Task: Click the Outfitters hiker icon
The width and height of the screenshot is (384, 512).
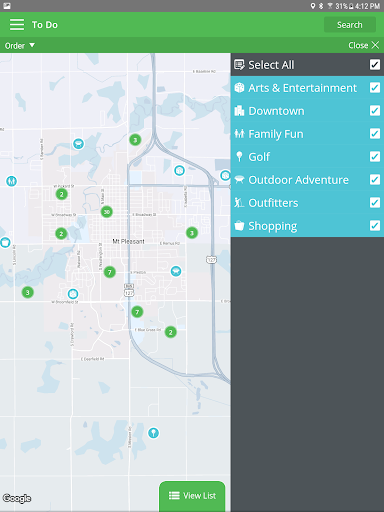Action: [239, 203]
